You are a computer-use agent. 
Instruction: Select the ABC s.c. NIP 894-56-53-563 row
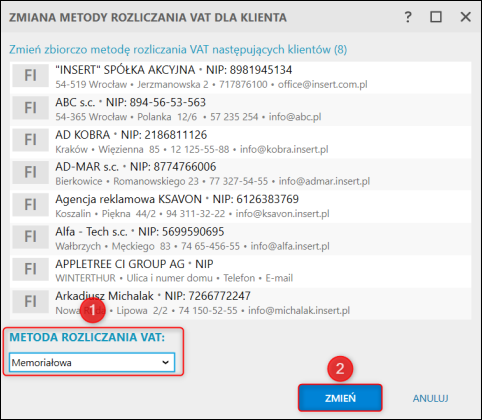pos(241,110)
